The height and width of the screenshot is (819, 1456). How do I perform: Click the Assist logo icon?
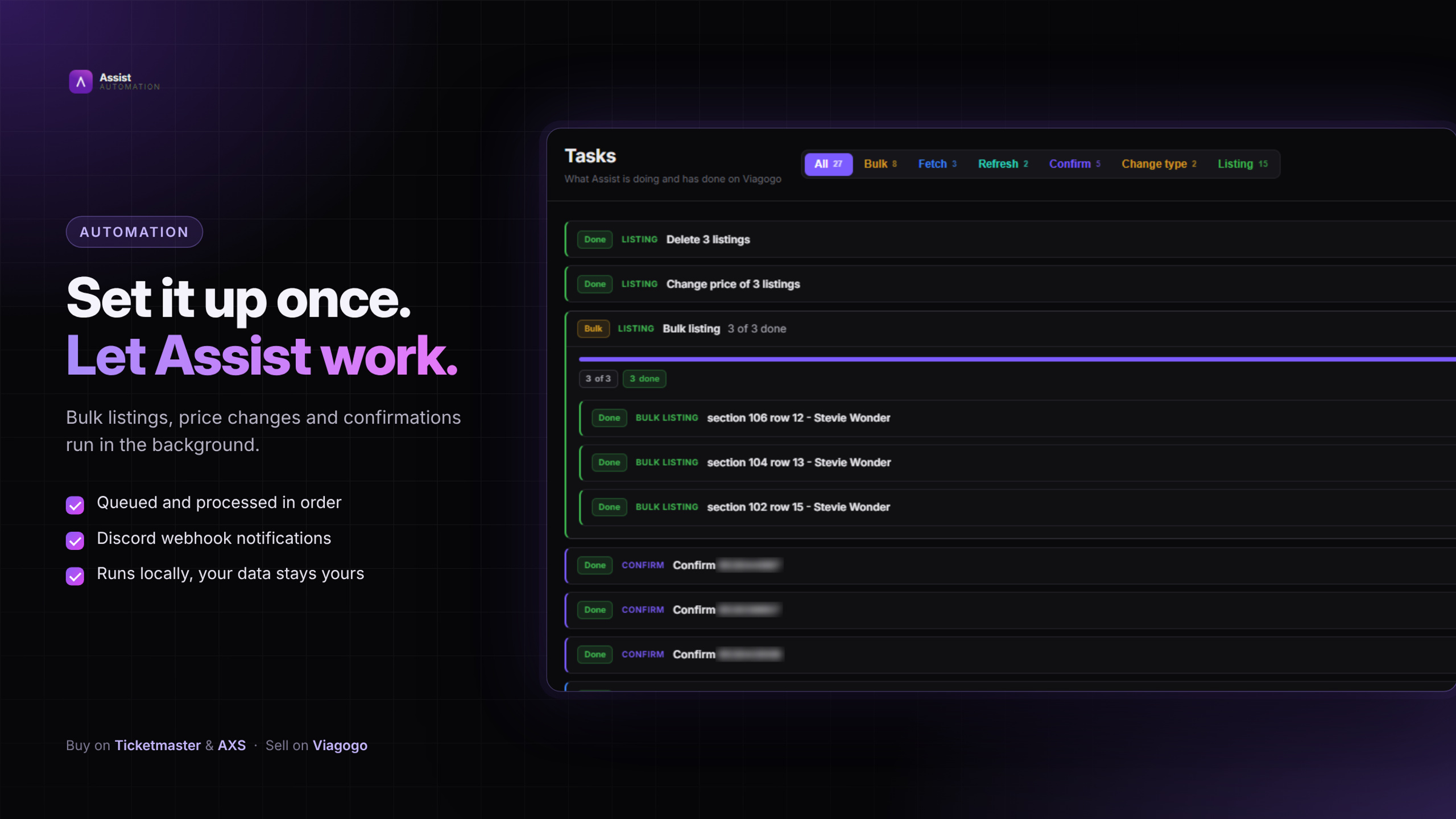[81, 82]
